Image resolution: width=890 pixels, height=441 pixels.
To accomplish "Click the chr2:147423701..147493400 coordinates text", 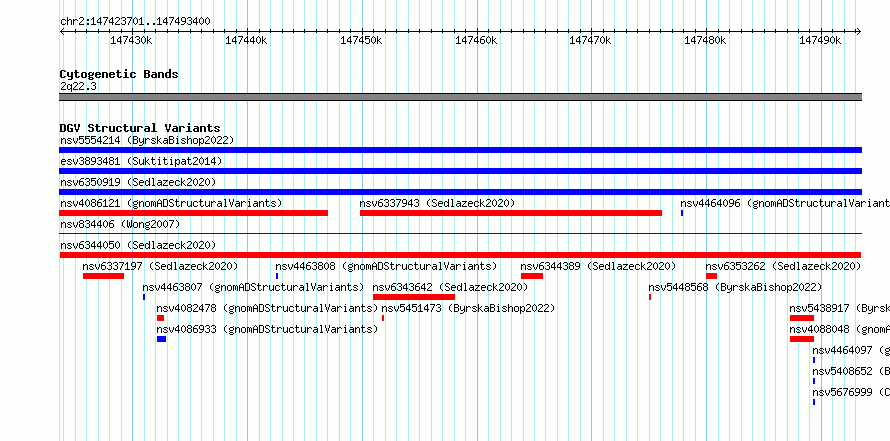I will (x=135, y=21).
